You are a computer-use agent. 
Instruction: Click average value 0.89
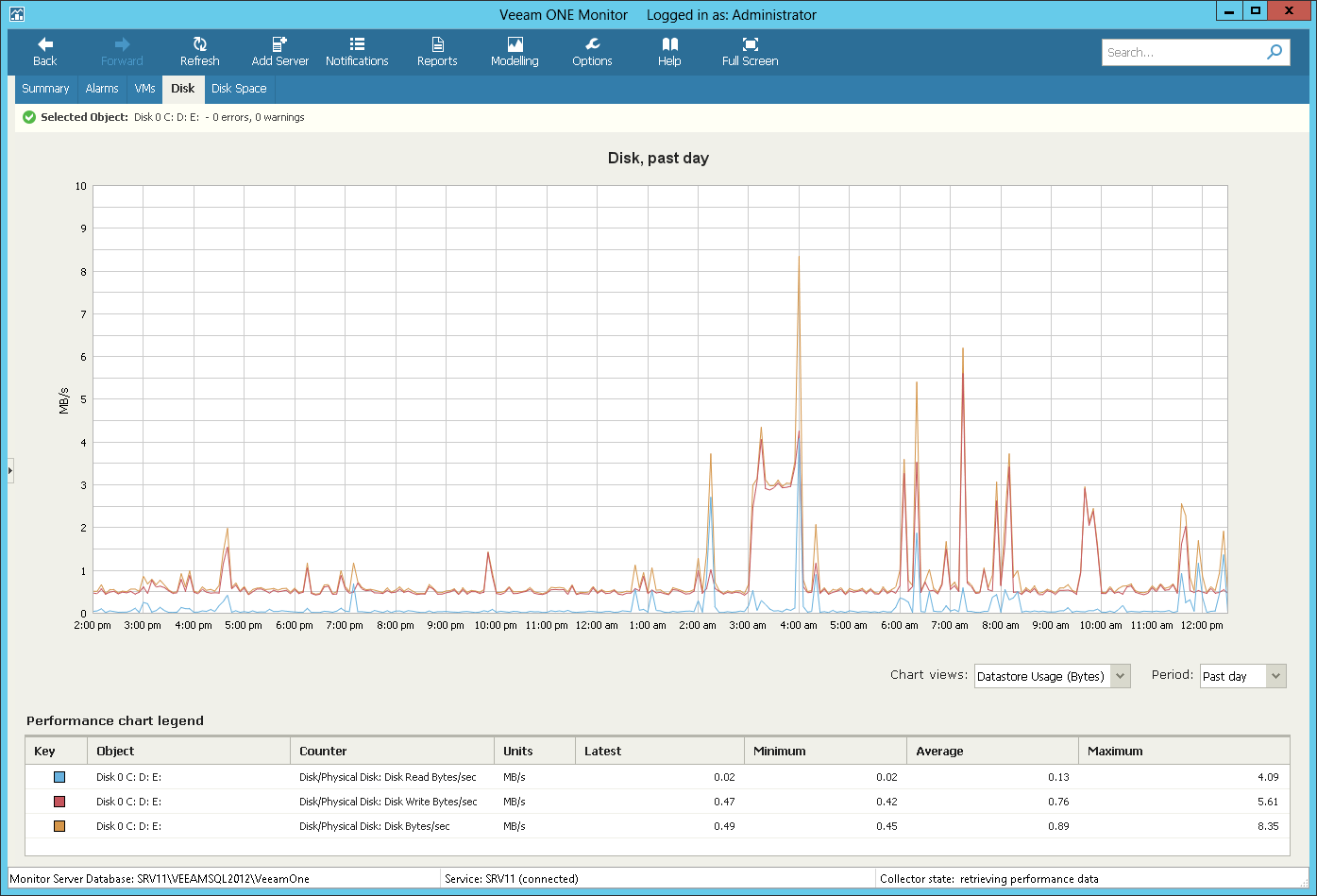(x=1058, y=826)
